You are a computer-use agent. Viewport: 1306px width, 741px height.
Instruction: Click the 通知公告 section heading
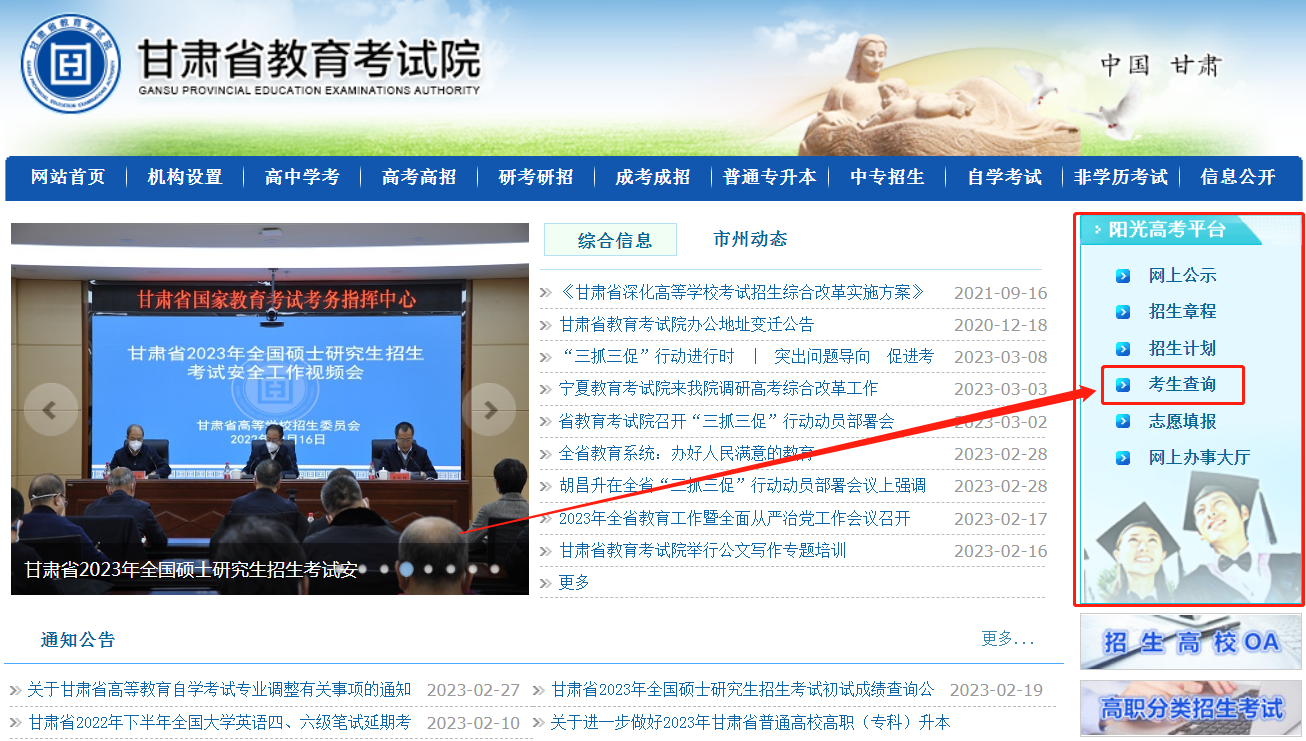tap(78, 640)
